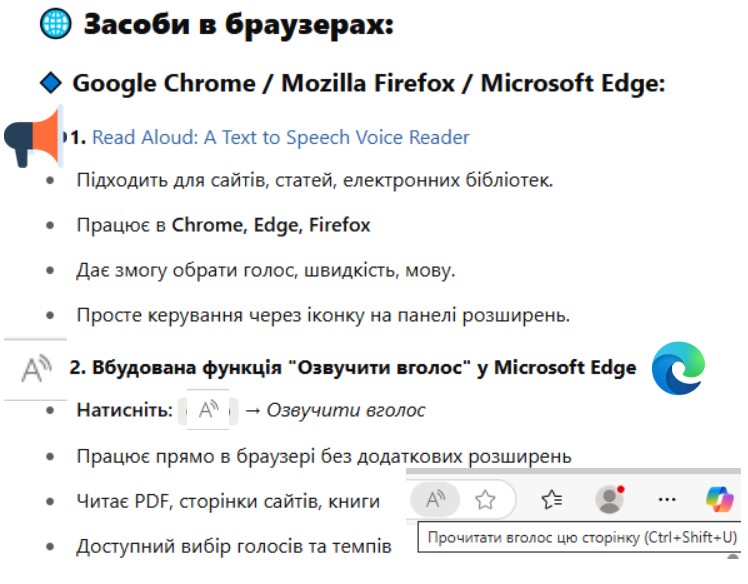Click the Читає PDF, сторінки сайтів bullet
748x584 pixels.
pyautogui.click(x=228, y=501)
